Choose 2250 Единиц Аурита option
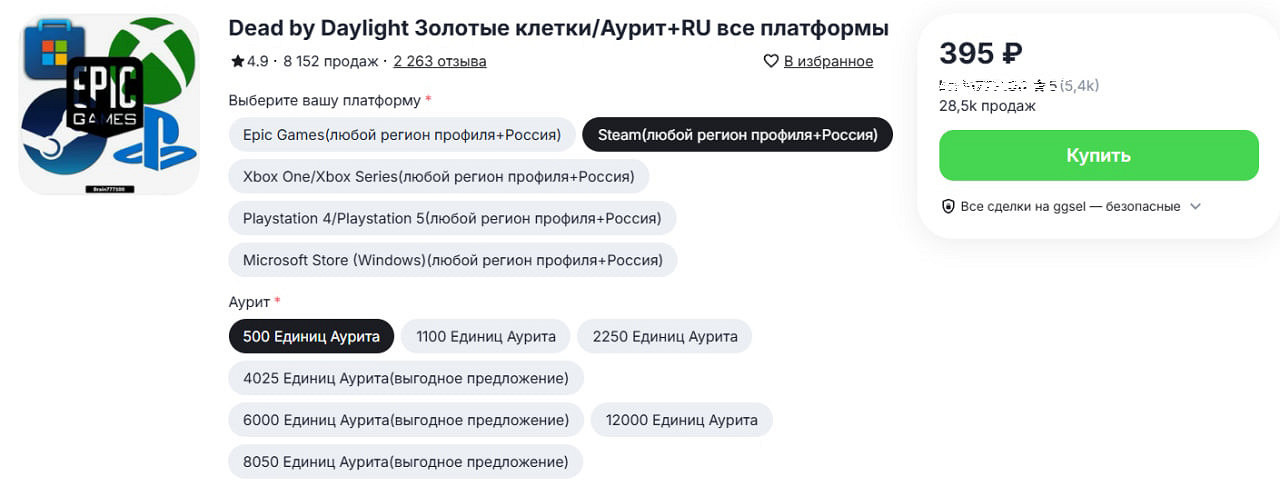 point(665,336)
